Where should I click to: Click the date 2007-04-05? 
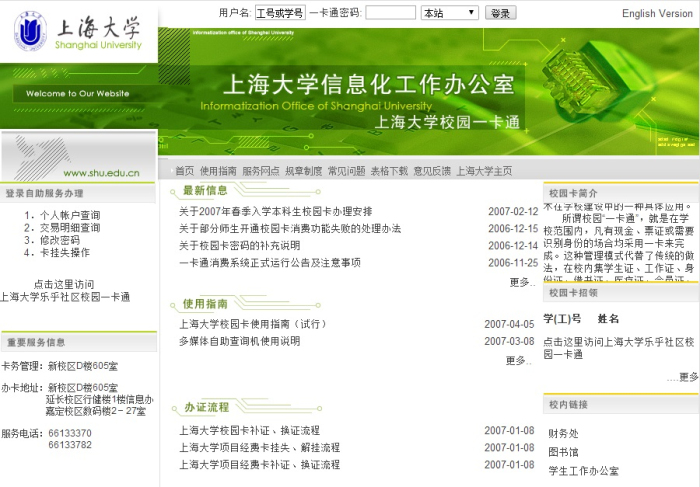point(509,324)
